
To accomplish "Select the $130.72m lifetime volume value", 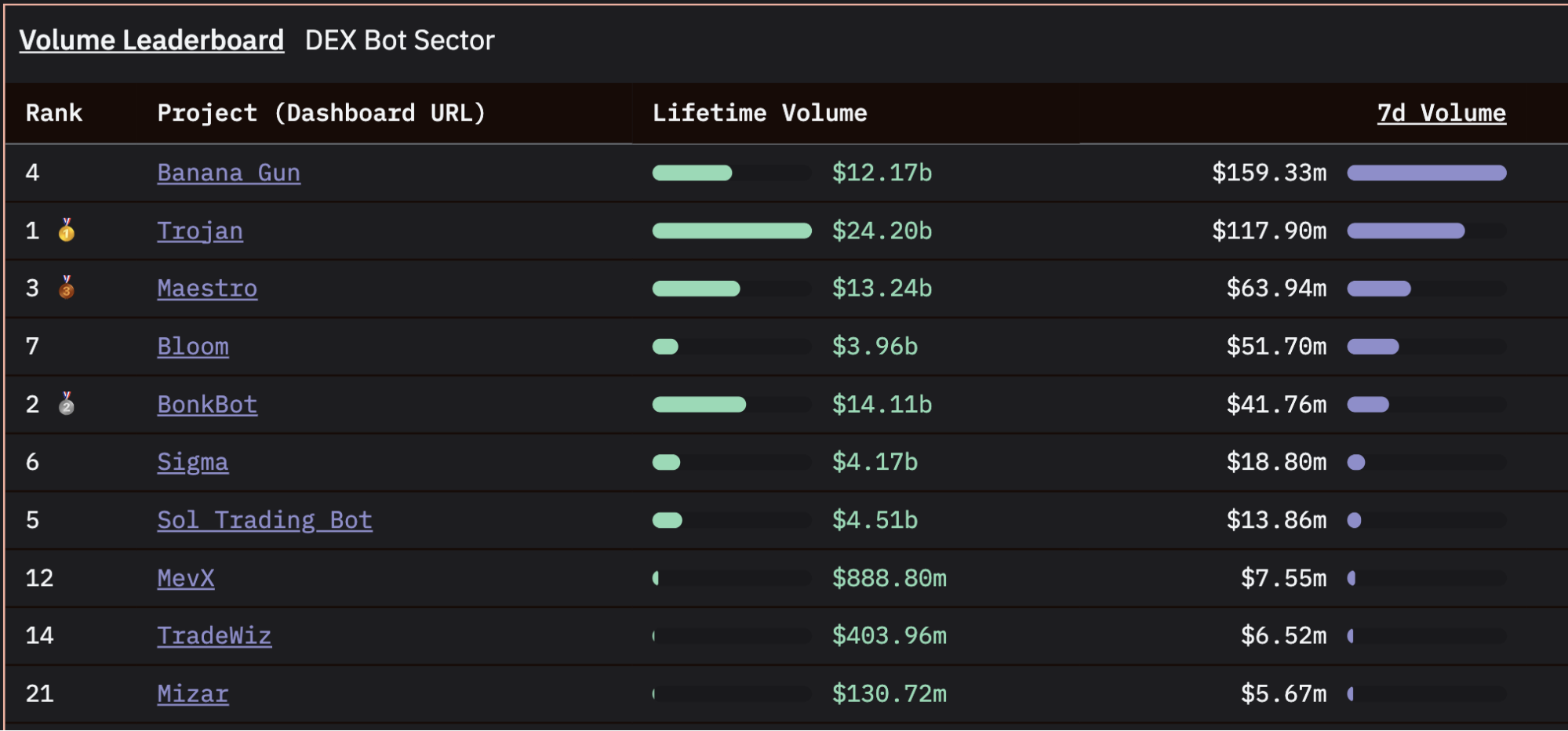I will [x=890, y=693].
